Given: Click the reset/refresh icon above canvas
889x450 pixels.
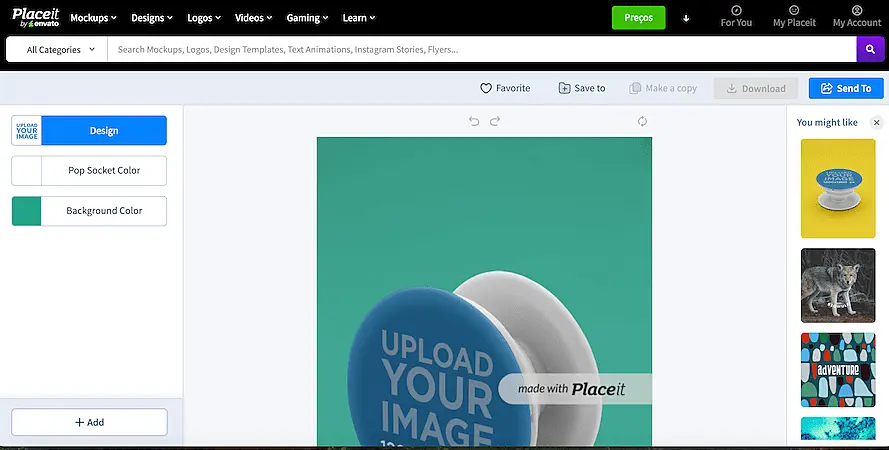Looking at the screenshot, I should [x=642, y=121].
